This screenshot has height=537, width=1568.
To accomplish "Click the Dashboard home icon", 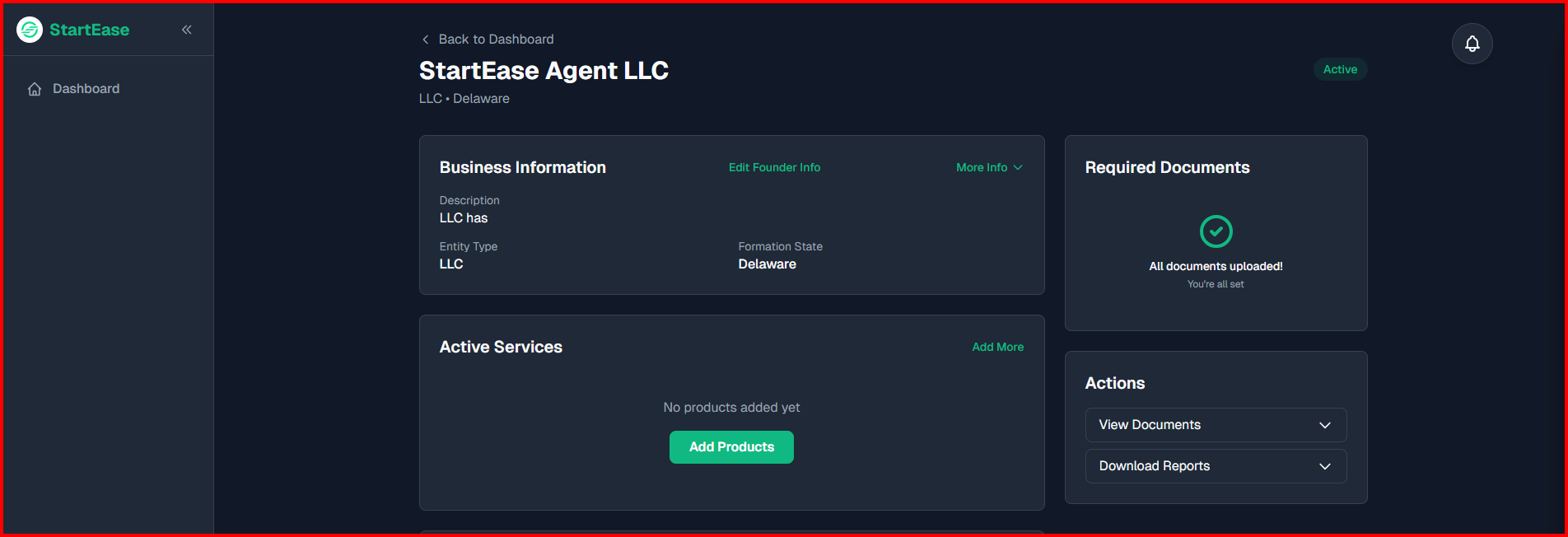I will coord(35,89).
